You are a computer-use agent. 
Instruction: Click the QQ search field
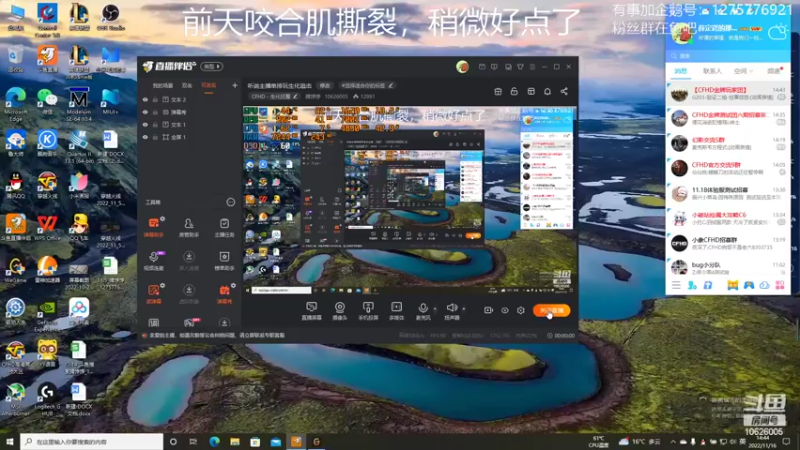(x=728, y=56)
